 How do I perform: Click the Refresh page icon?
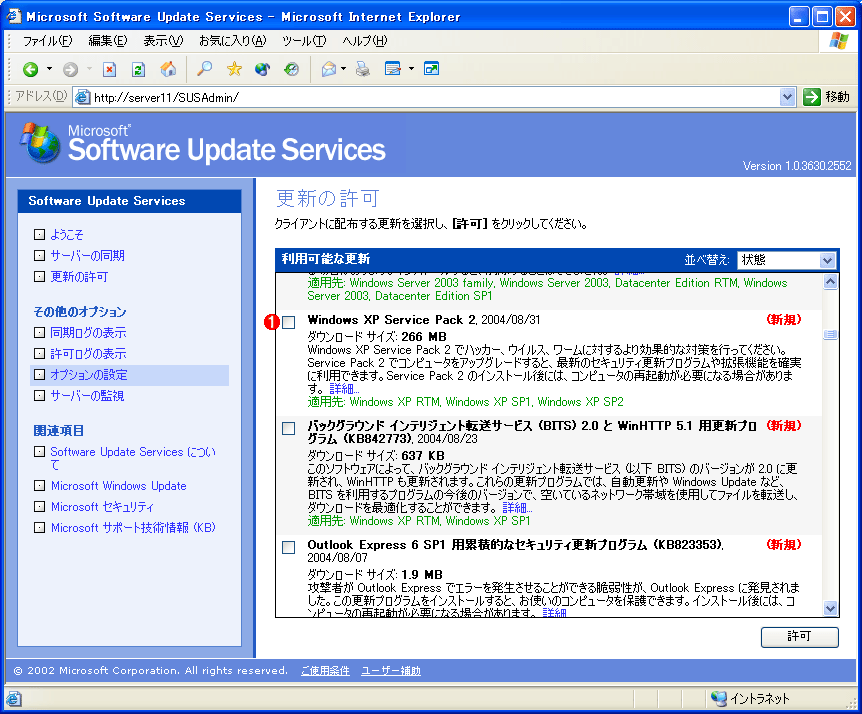click(139, 69)
